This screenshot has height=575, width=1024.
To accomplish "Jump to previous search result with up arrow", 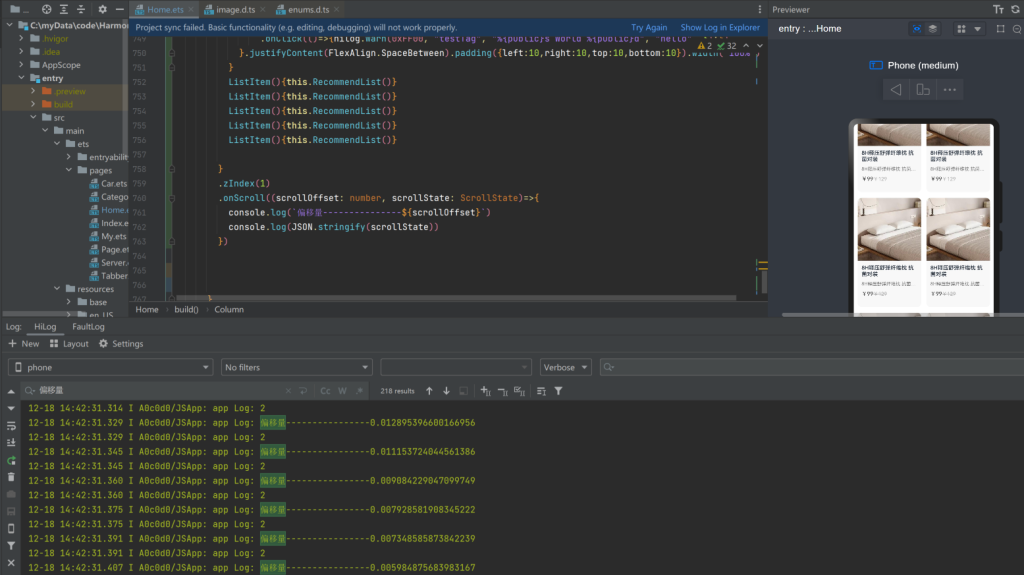I will click(x=429, y=391).
